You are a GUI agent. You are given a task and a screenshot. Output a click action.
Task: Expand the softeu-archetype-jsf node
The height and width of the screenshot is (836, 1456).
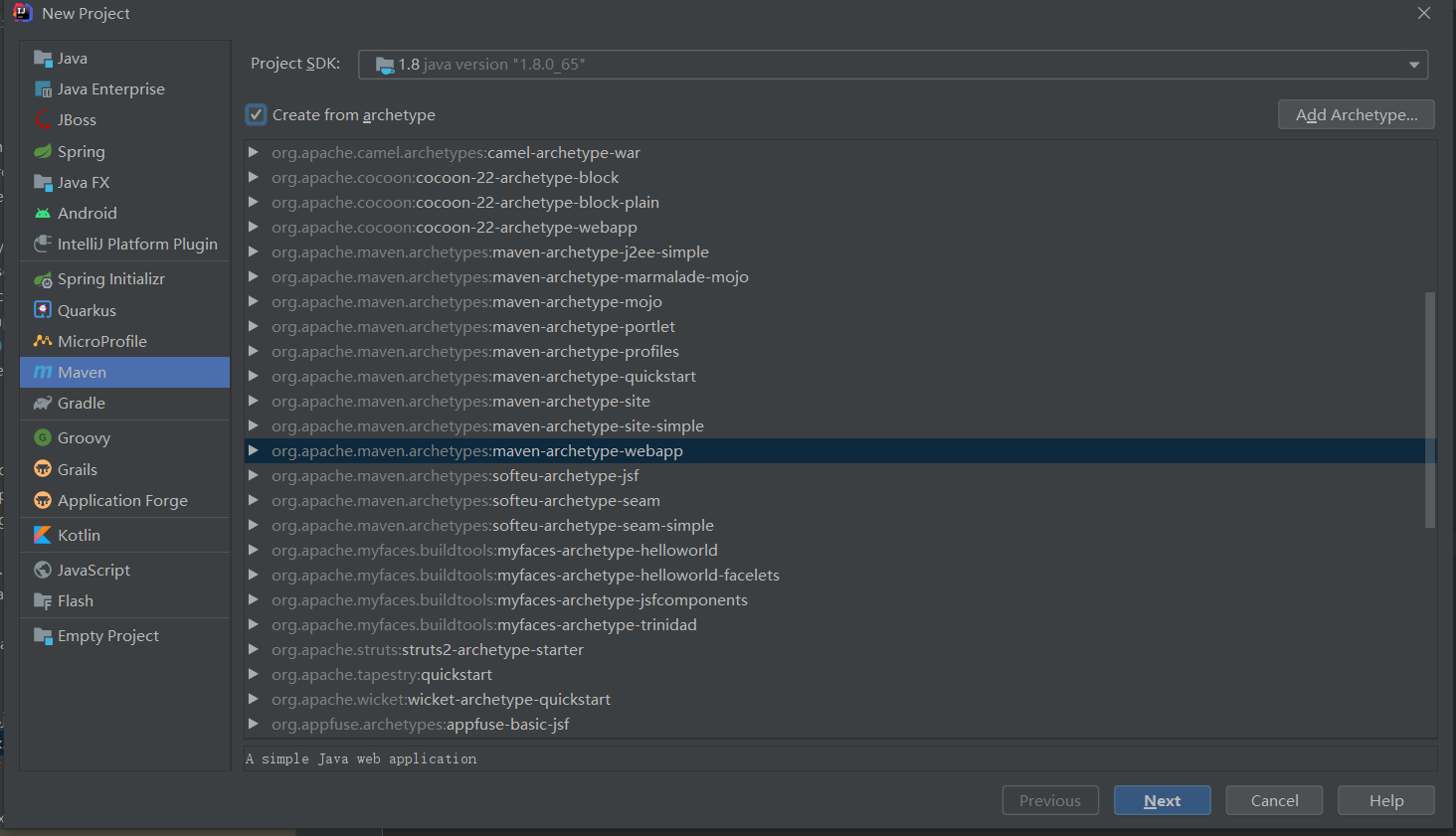254,475
